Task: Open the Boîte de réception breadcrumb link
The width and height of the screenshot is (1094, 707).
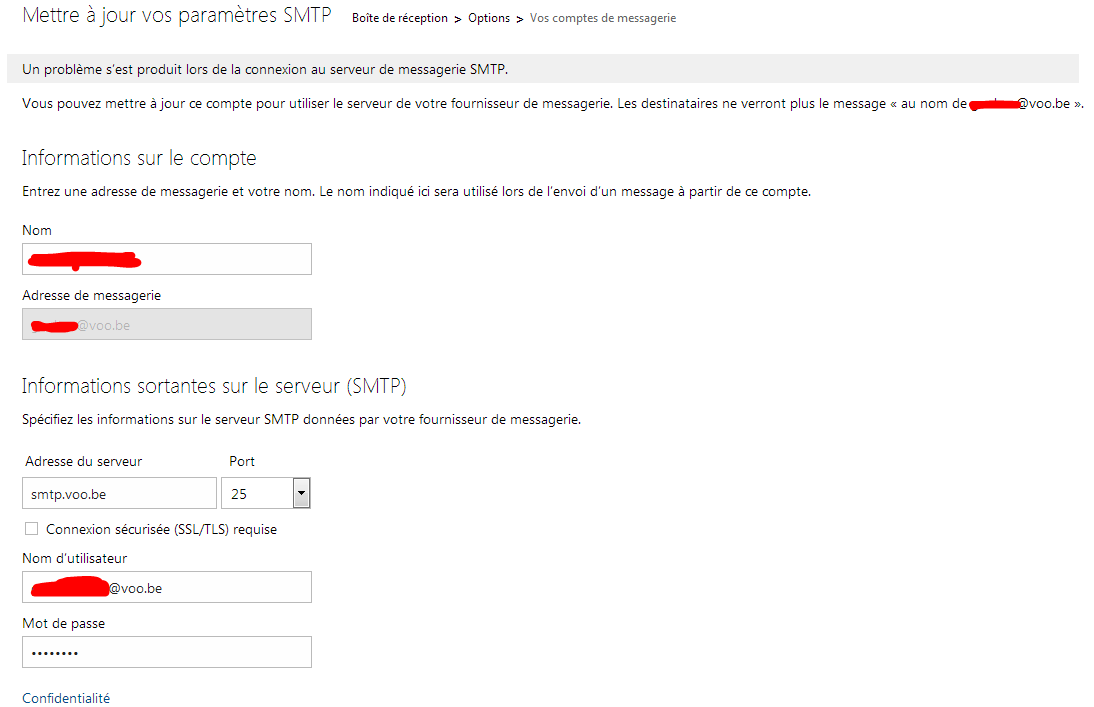Action: (399, 18)
